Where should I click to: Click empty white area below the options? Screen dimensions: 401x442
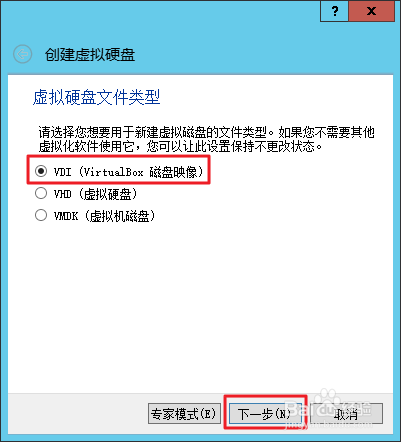[x=200, y=300]
